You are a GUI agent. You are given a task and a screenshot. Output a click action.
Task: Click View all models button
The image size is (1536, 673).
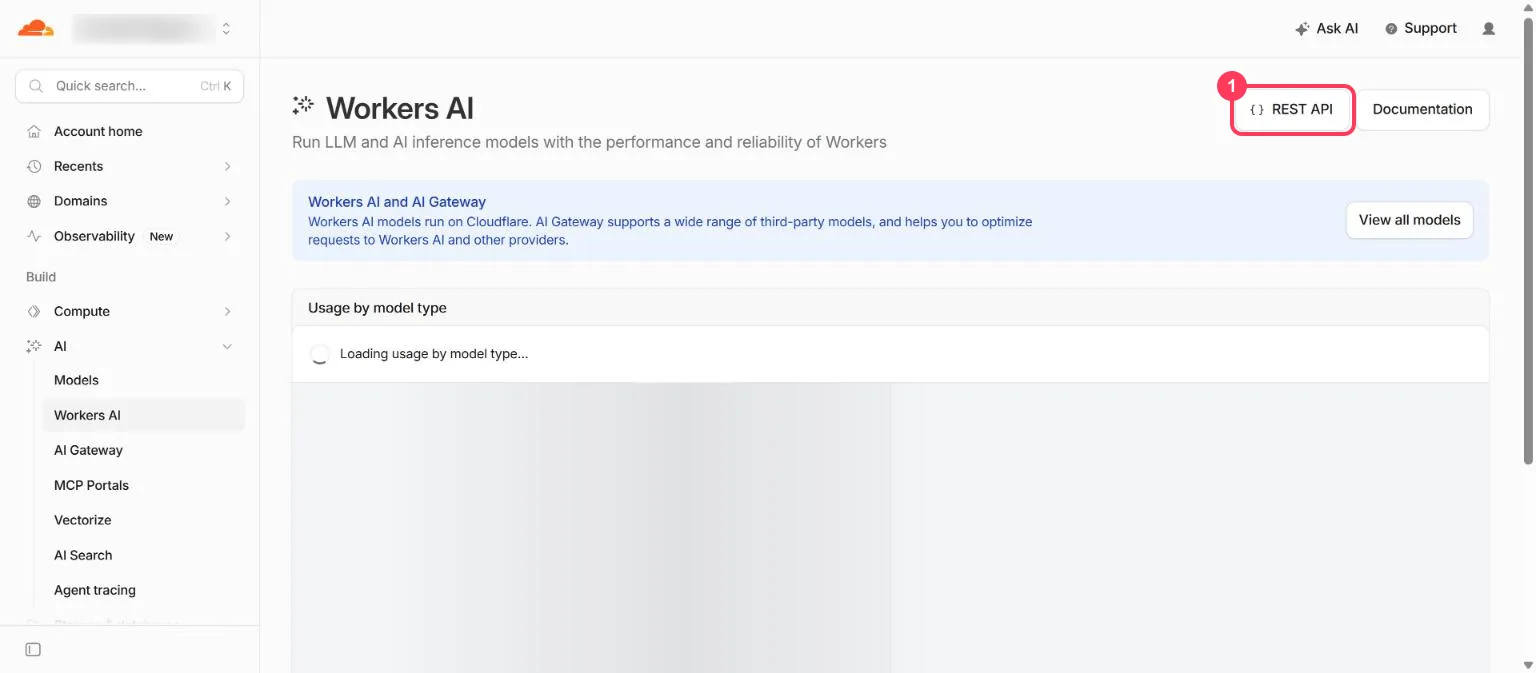(1409, 220)
